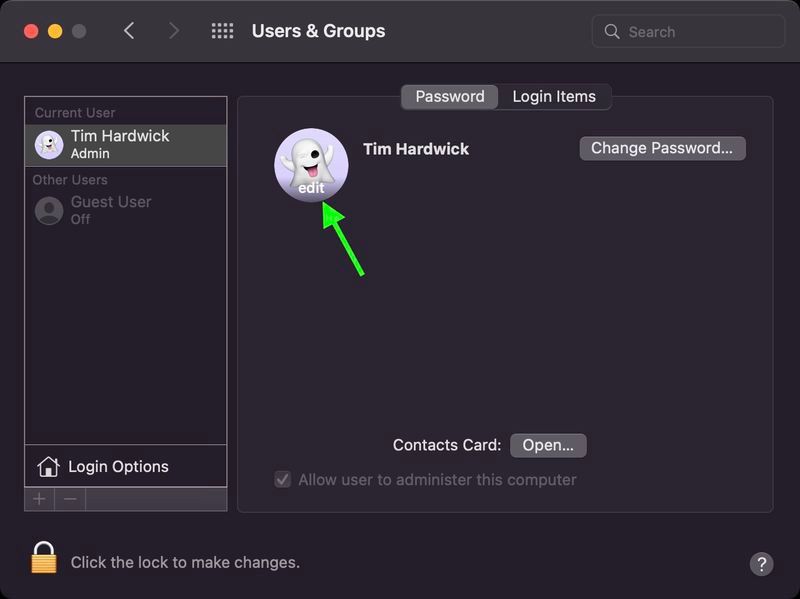
Task: Switch to the Password tab
Action: (449, 96)
